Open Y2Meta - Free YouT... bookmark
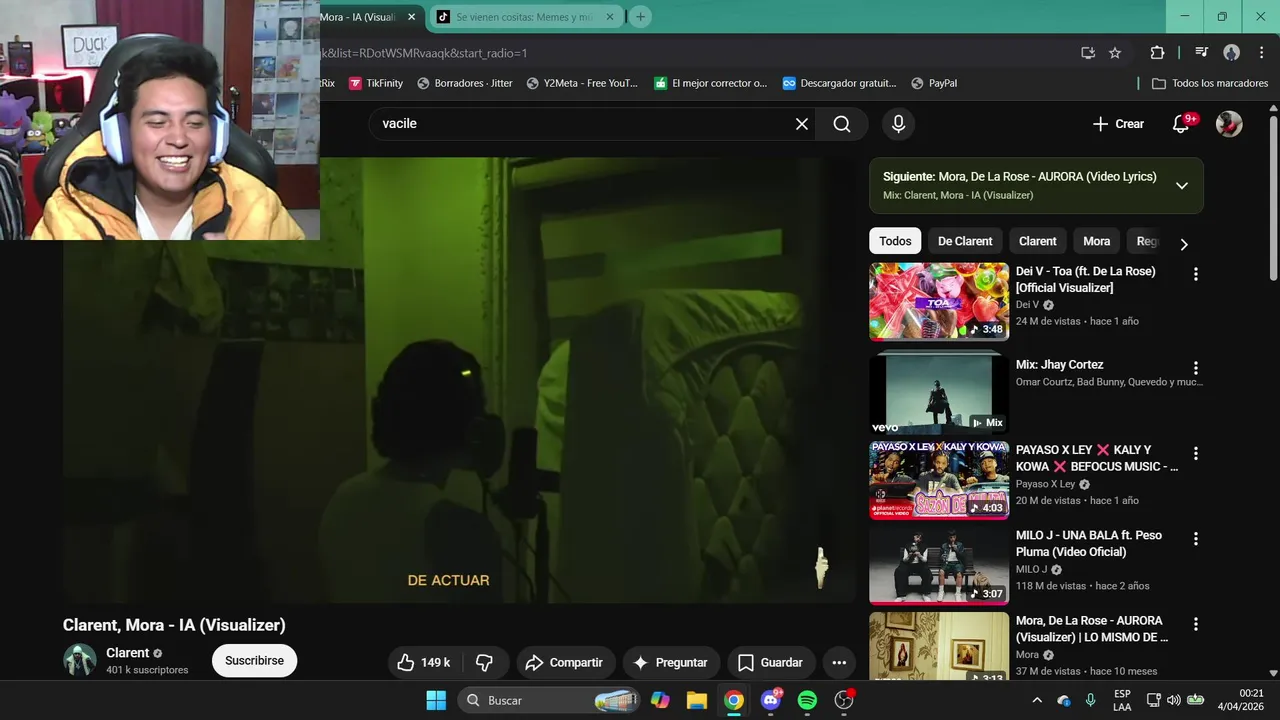 point(582,83)
